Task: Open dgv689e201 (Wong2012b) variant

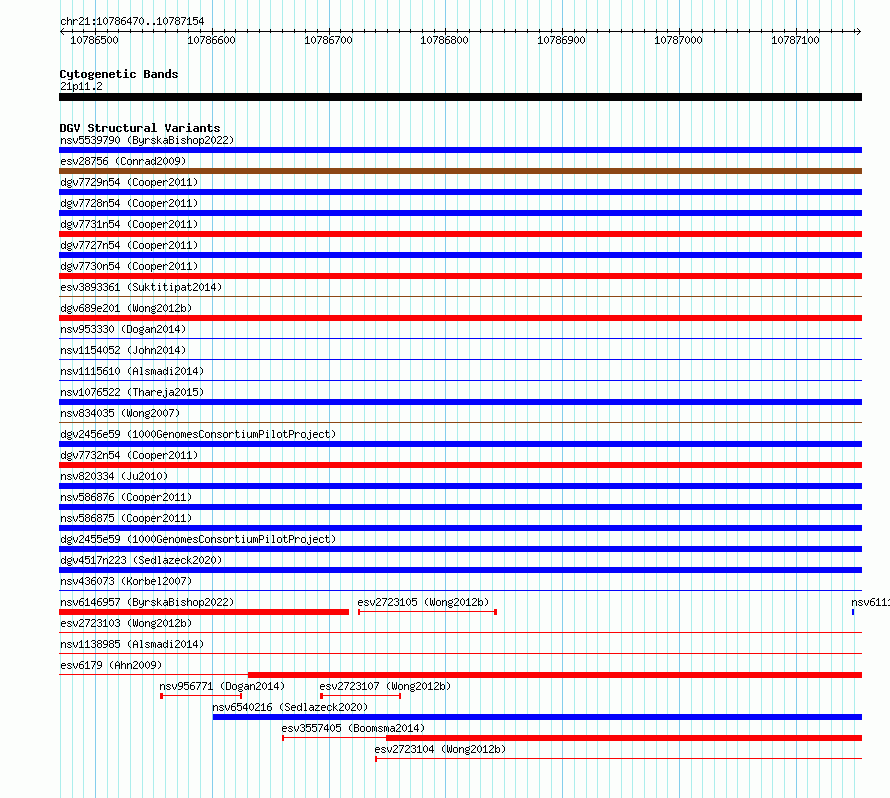Action: pyautogui.click(x=126, y=308)
